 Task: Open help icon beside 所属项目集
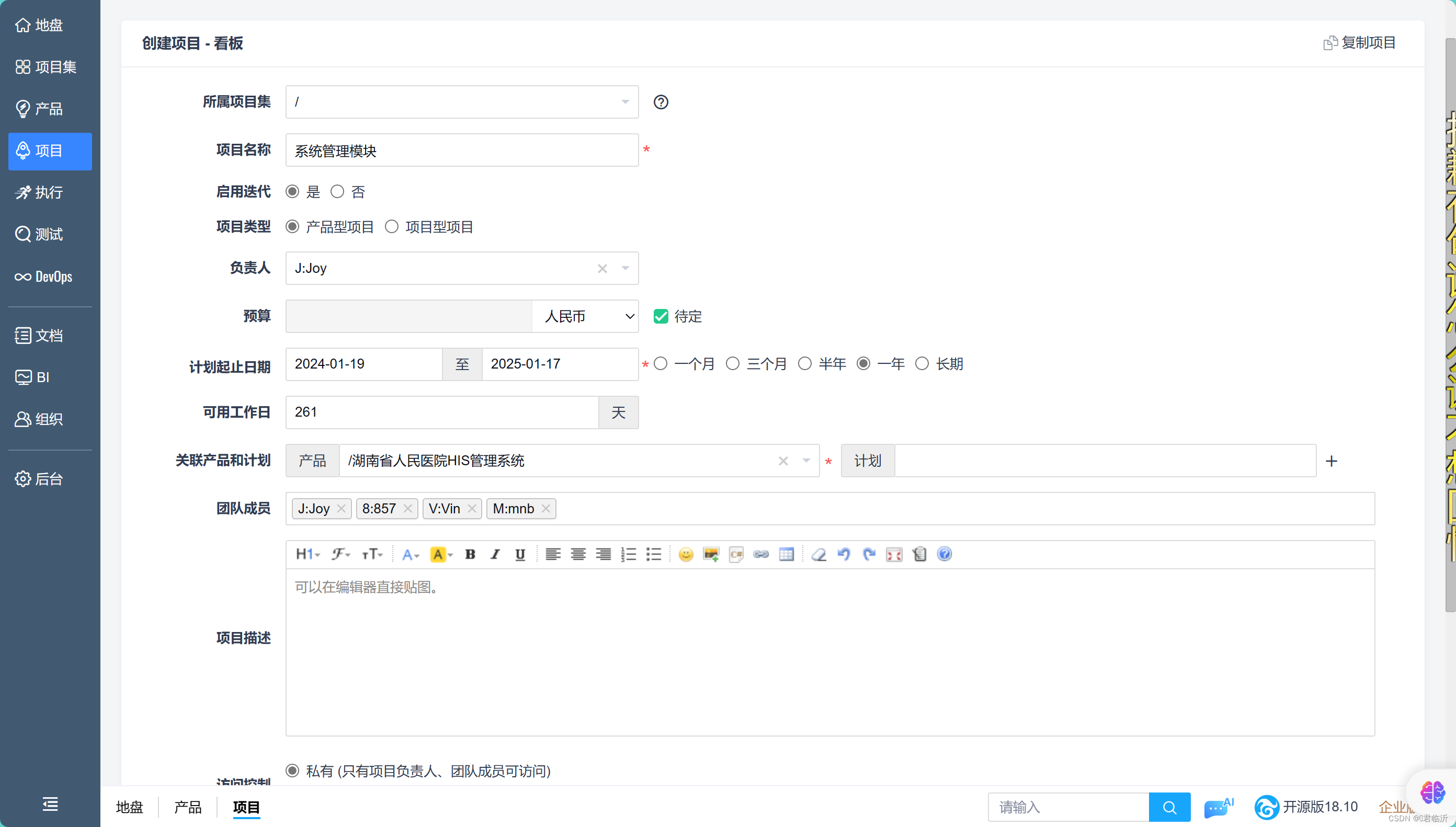[x=661, y=102]
